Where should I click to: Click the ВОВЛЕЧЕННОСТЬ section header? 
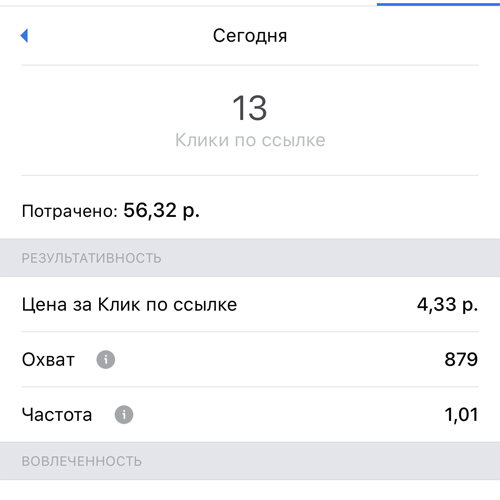click(250, 461)
